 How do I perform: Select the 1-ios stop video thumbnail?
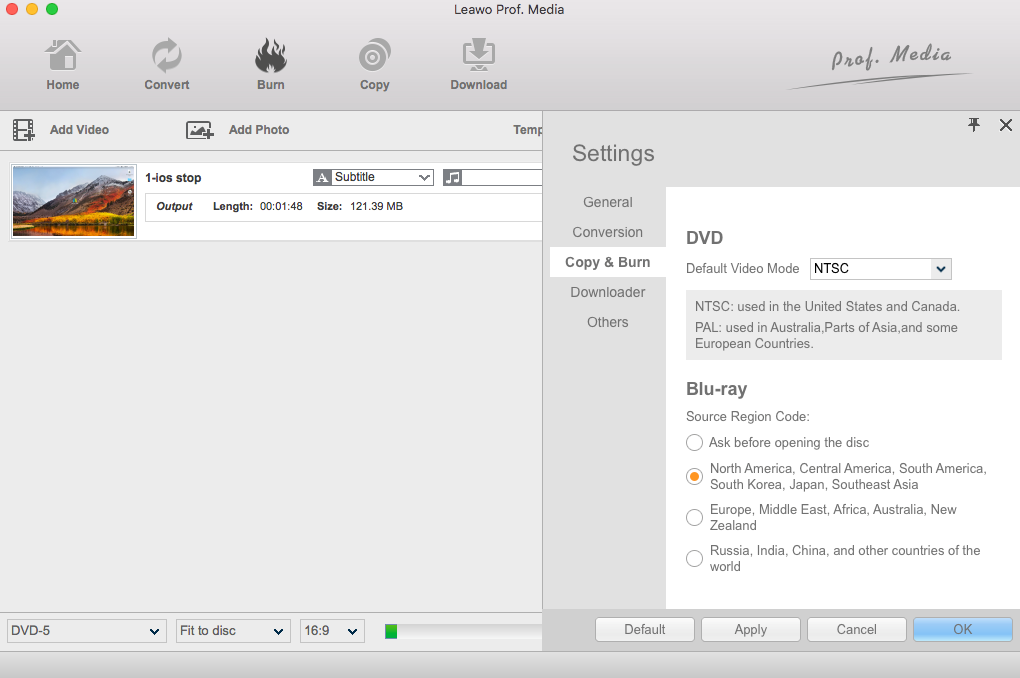tap(73, 201)
